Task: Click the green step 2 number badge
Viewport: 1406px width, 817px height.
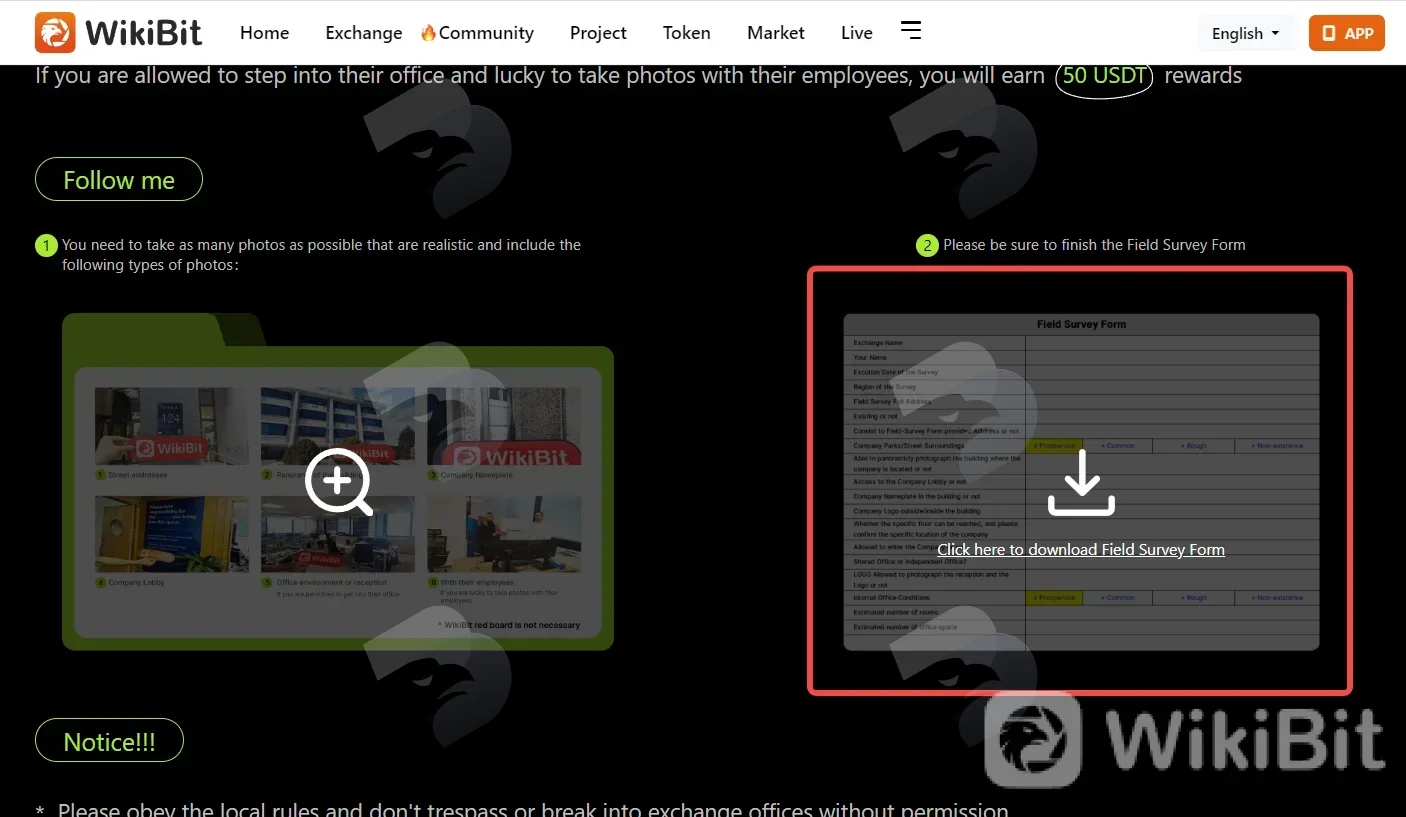Action: [927, 245]
